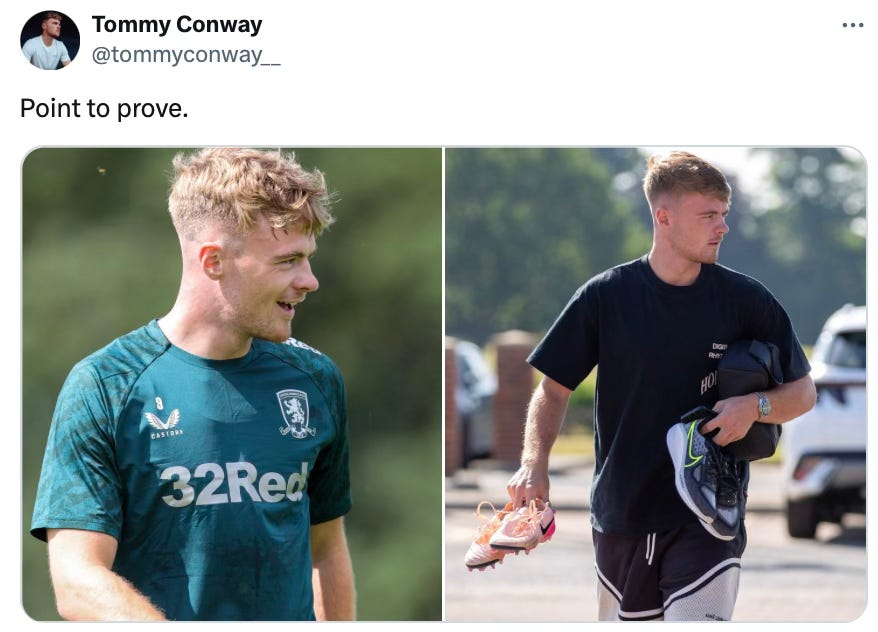Open the left photo in the training shirt
This screenshot has width=878, height=632.
232,384
